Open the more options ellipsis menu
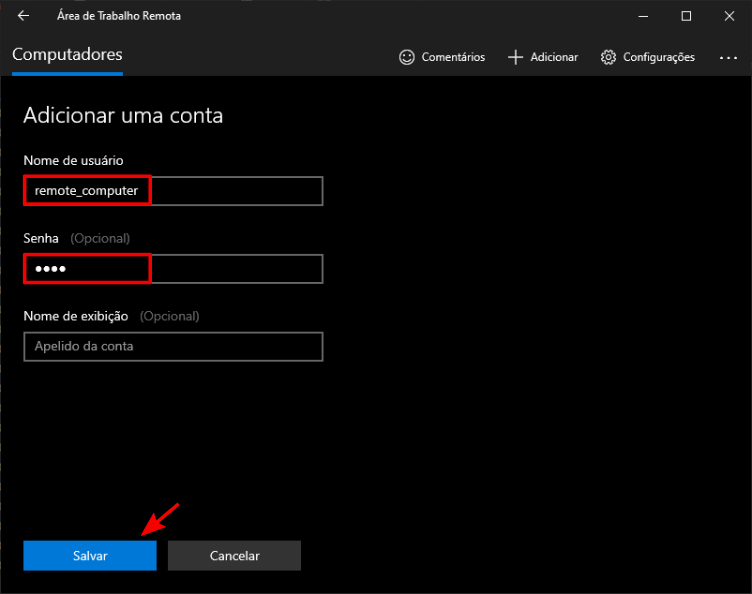 [x=728, y=58]
